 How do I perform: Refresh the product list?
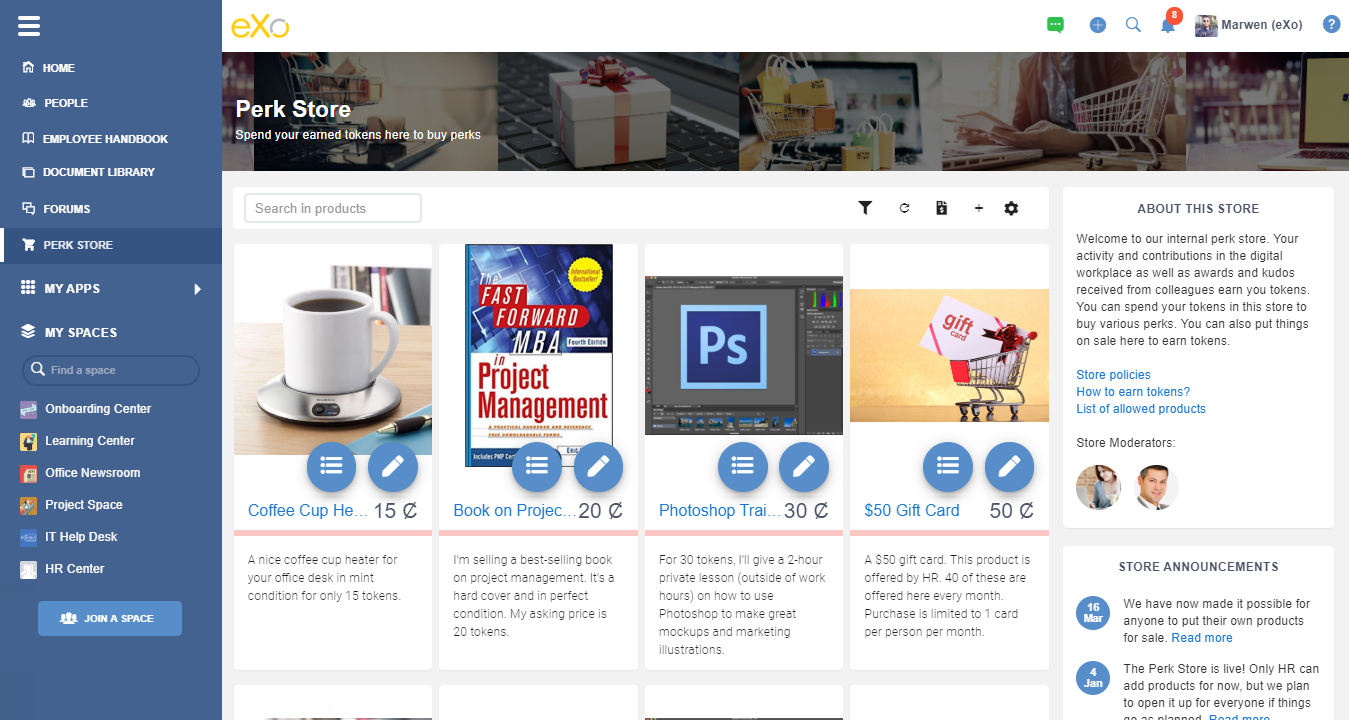pos(904,208)
